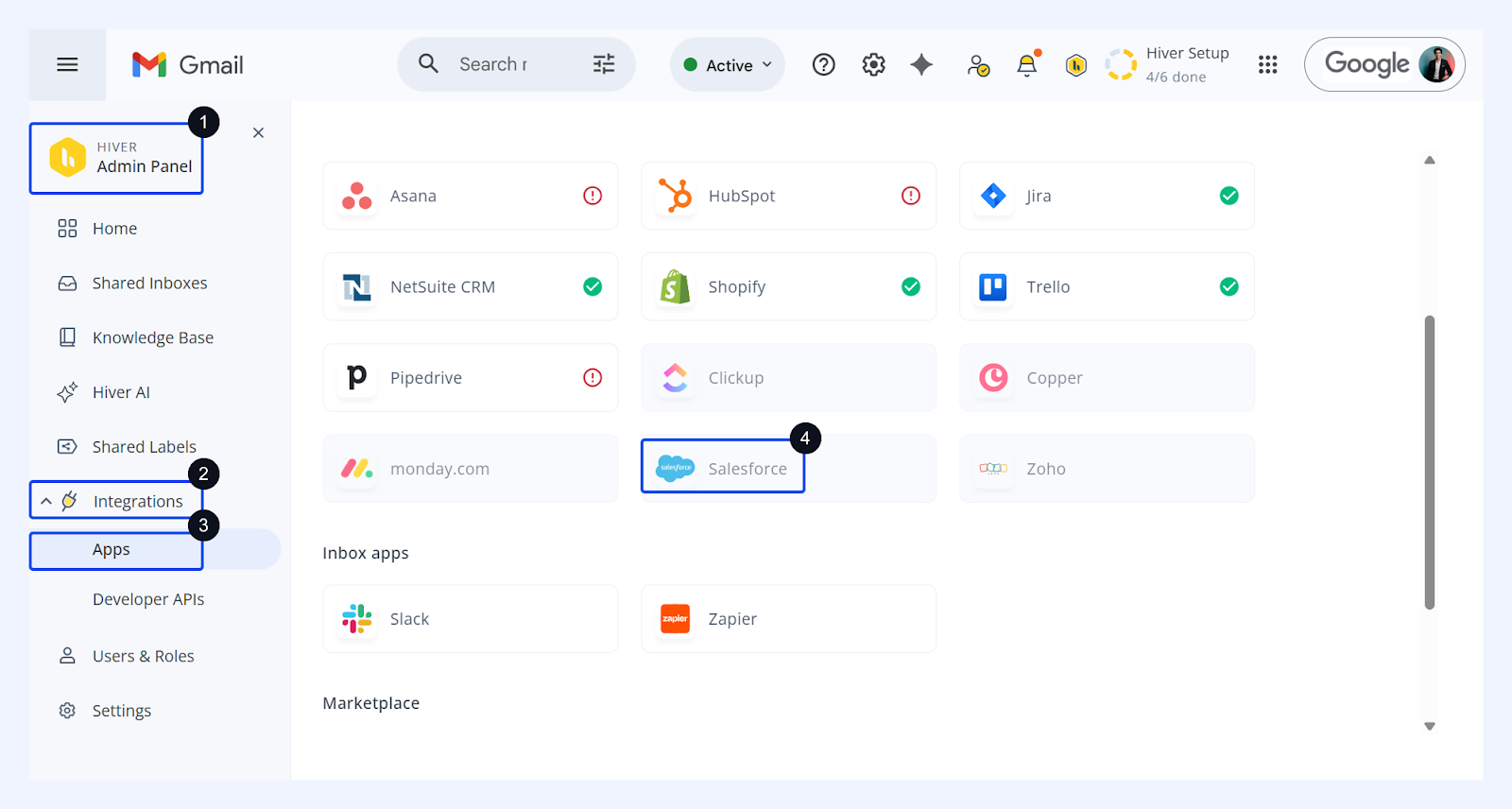
Task: Click the HubSpot logo icon
Action: coord(676,196)
